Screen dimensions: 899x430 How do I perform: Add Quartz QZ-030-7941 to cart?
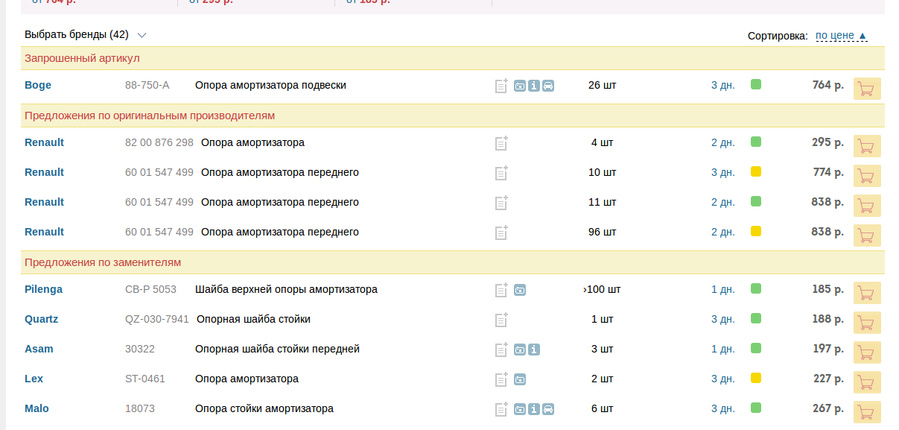tap(867, 323)
